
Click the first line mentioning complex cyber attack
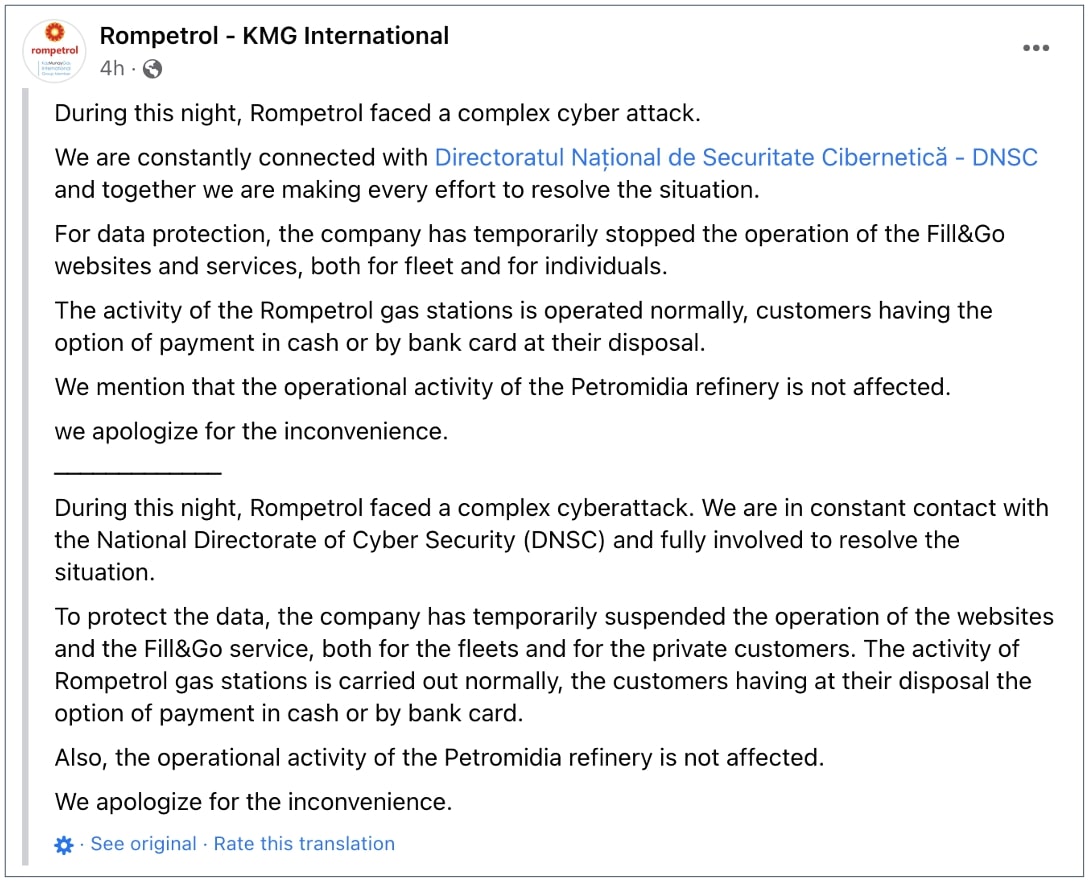(377, 113)
